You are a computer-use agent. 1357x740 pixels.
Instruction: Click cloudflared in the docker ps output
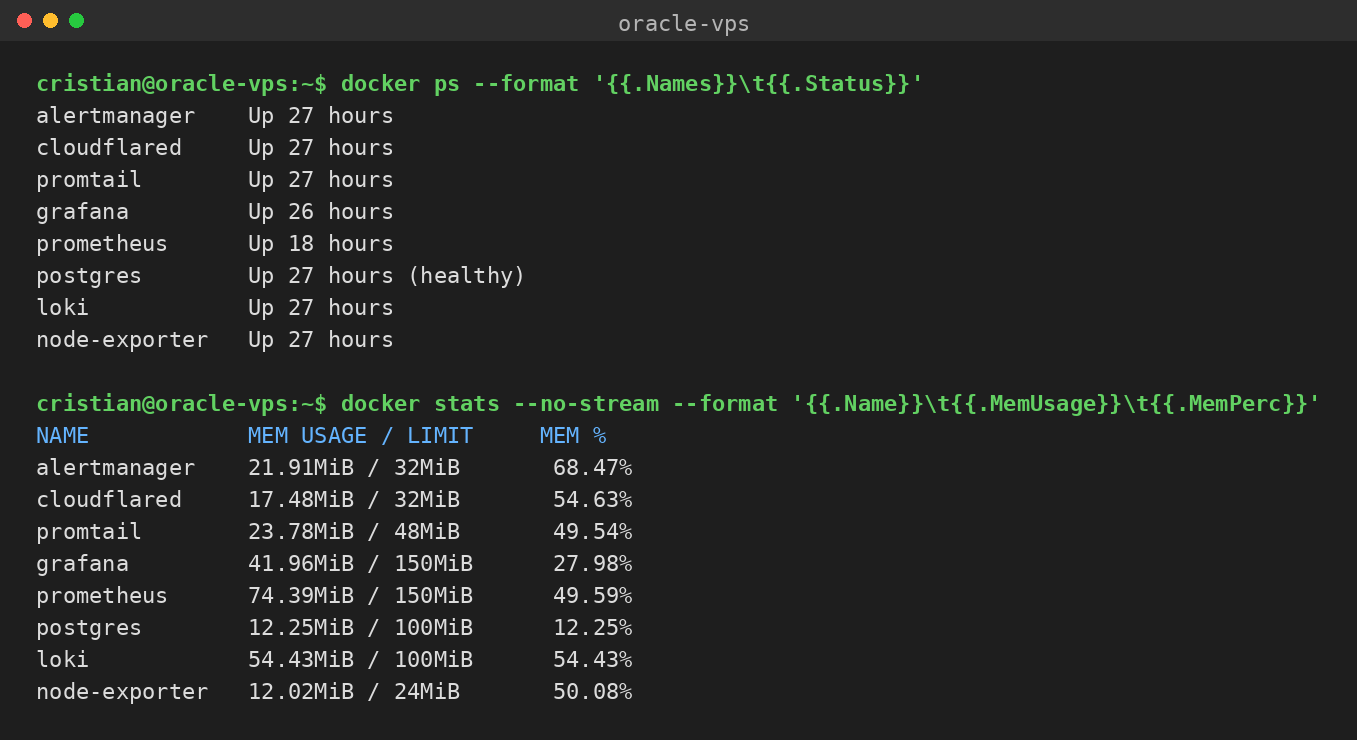tap(109, 148)
